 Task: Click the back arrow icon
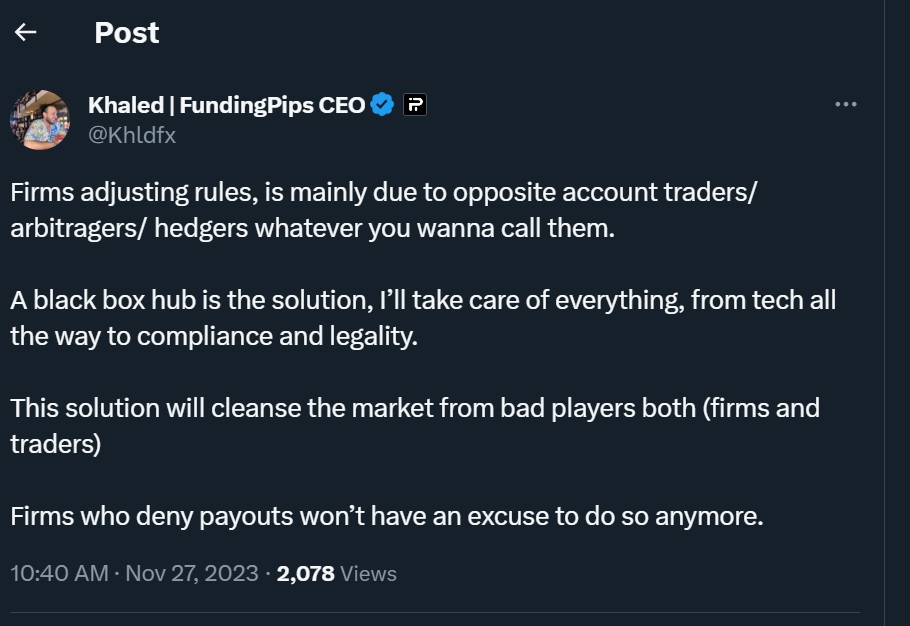(x=26, y=32)
